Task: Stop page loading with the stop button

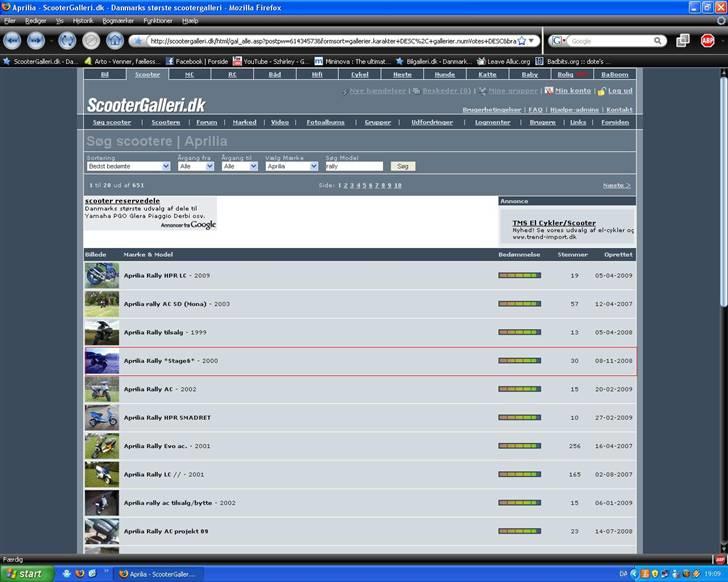Action: point(91,40)
